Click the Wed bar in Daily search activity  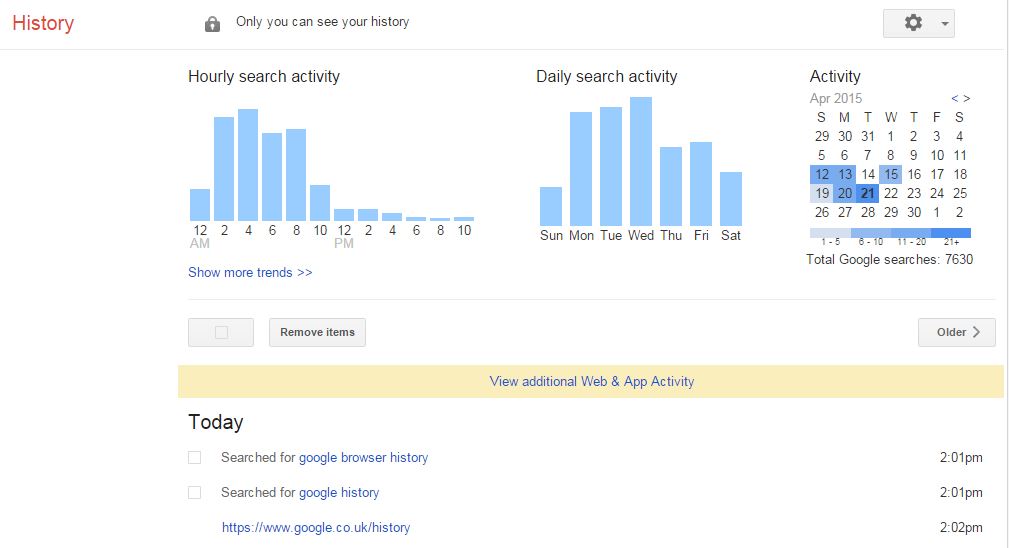(x=641, y=161)
